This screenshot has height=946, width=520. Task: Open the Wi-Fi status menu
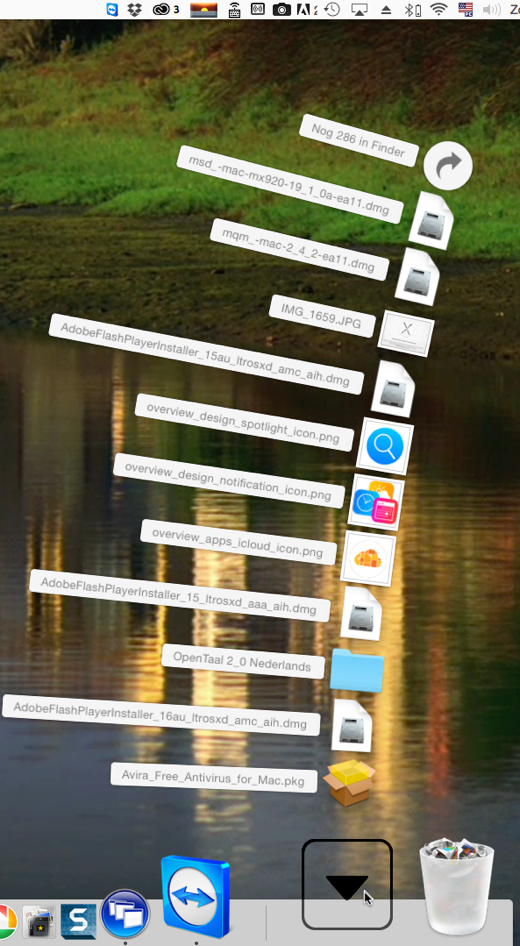440,9
